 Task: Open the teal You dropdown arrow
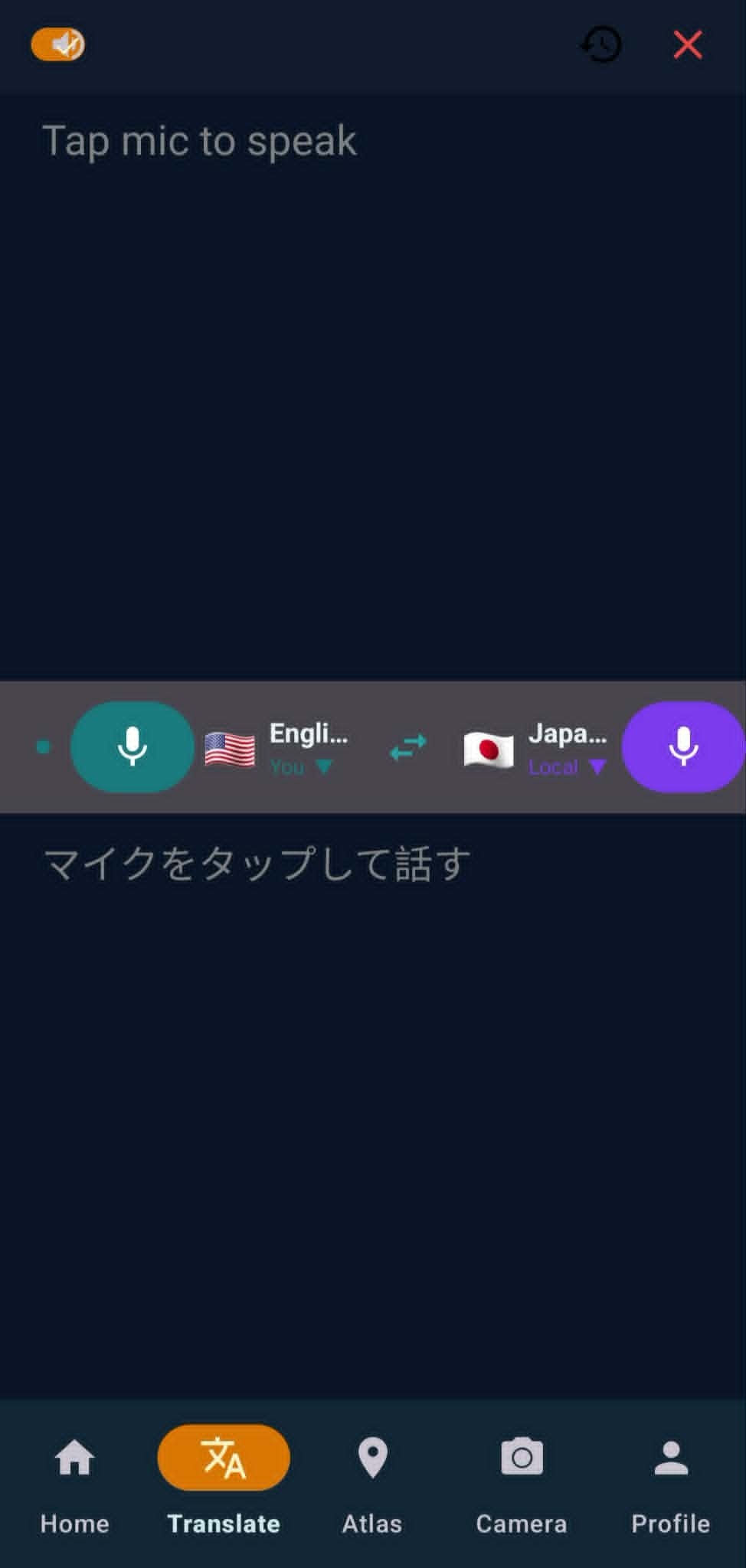coord(324,766)
